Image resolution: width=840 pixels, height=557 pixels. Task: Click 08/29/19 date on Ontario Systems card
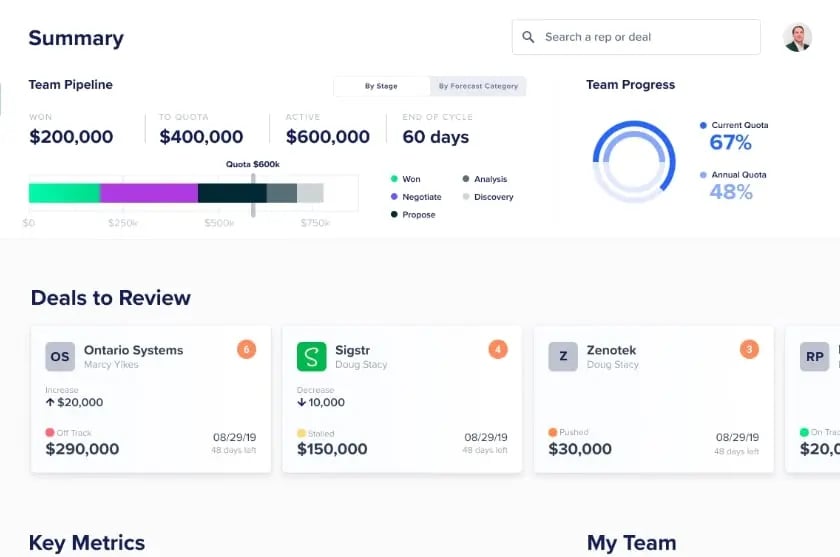pyautogui.click(x=235, y=438)
